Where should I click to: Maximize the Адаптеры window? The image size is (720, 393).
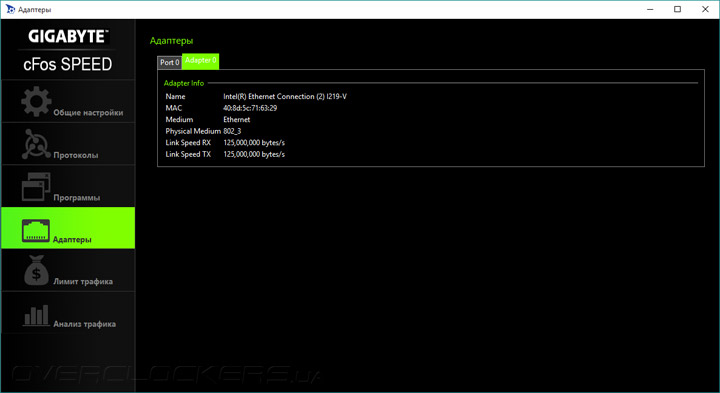click(677, 9)
